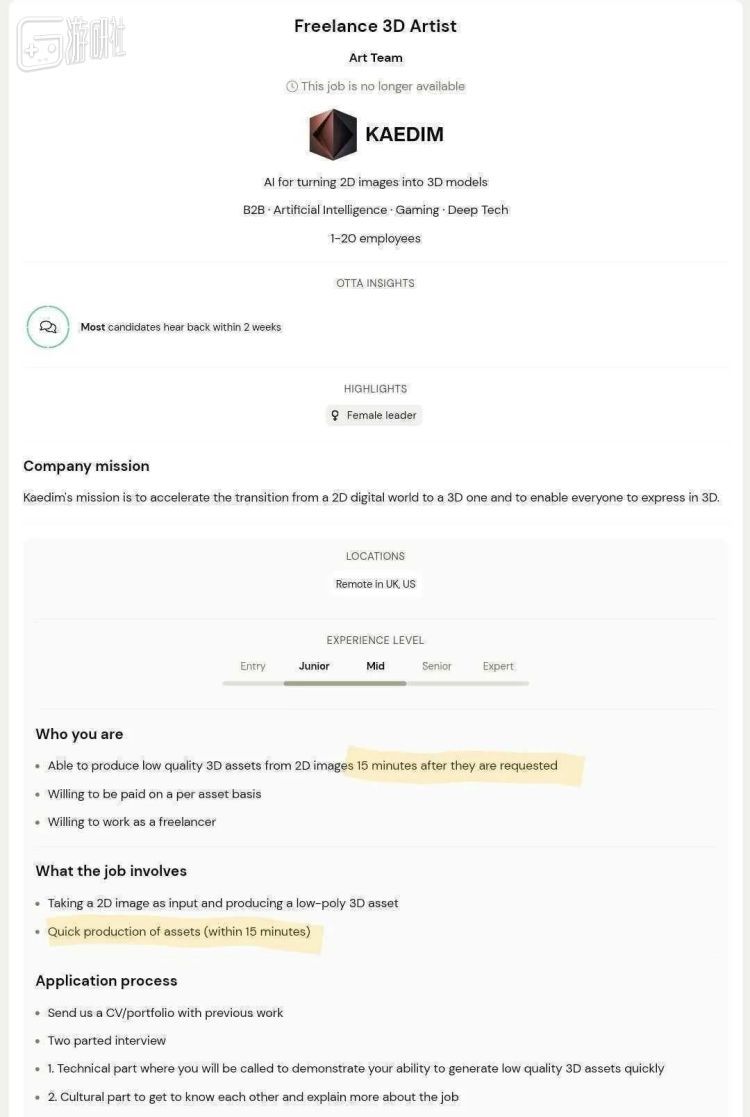The image size is (750, 1117).
Task: Click the Kaedim cube logo icon
Action: point(333,134)
